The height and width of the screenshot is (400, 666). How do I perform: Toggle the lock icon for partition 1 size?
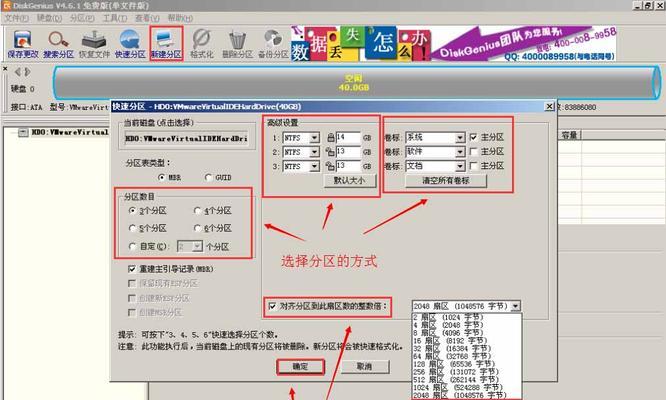coord(330,137)
